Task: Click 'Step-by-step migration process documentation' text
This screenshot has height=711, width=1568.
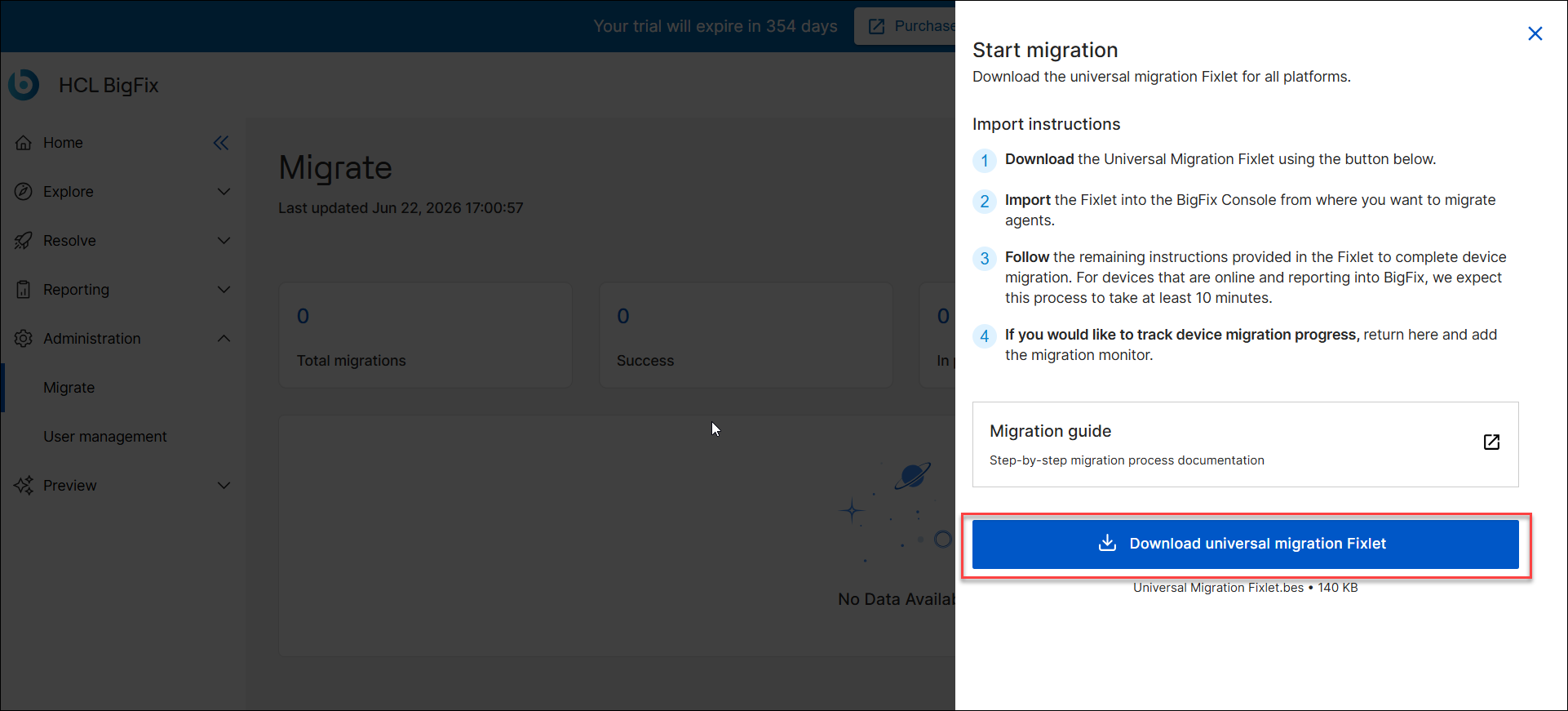Action: pos(1127,460)
